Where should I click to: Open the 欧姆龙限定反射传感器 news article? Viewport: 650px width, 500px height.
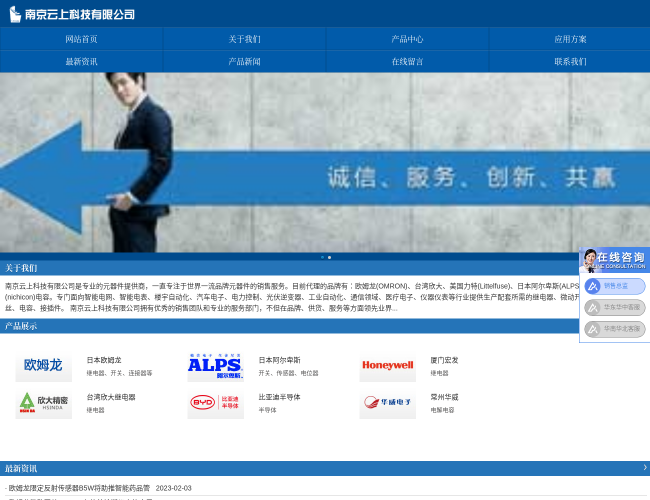80,489
